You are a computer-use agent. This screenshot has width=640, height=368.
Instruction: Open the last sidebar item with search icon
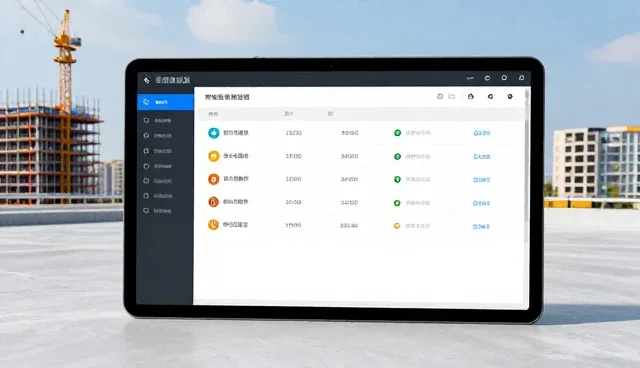click(158, 211)
